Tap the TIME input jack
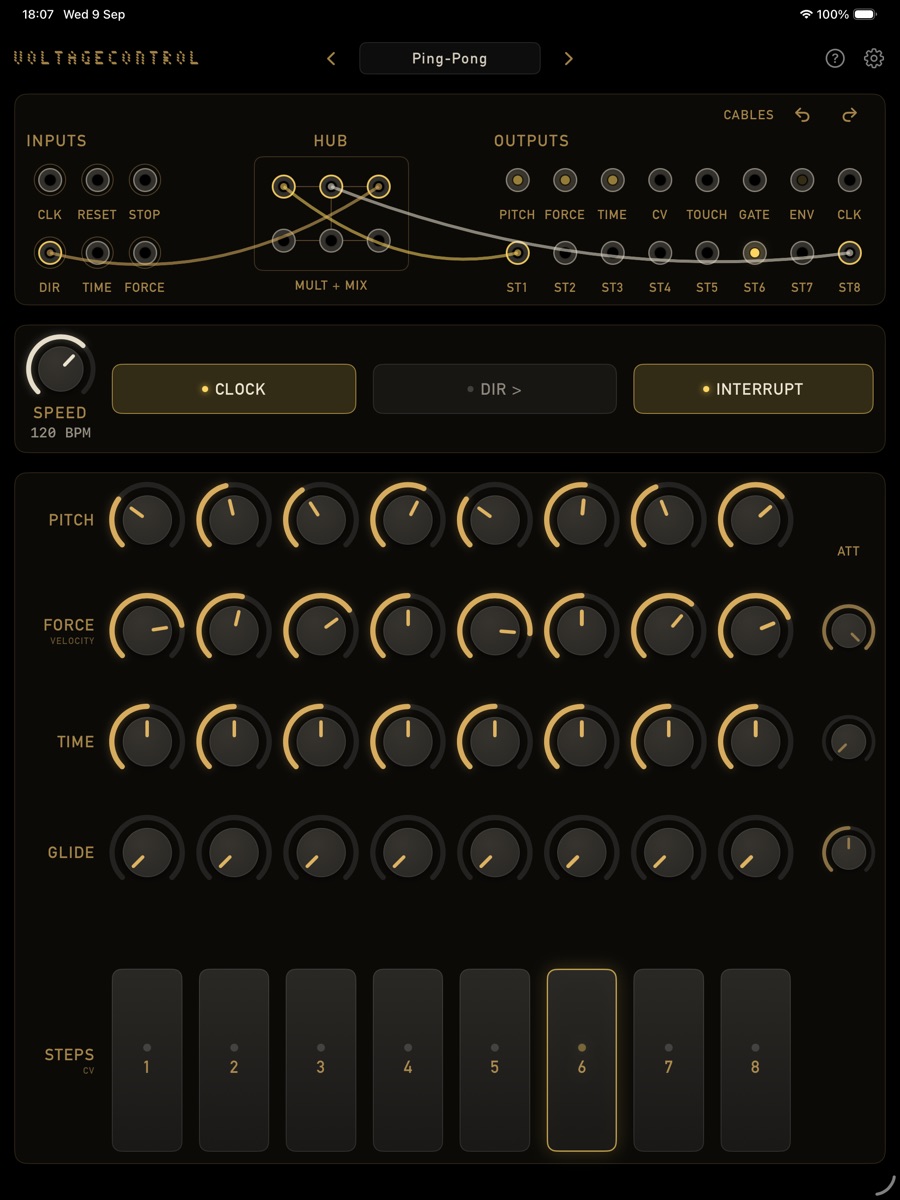 click(97, 253)
